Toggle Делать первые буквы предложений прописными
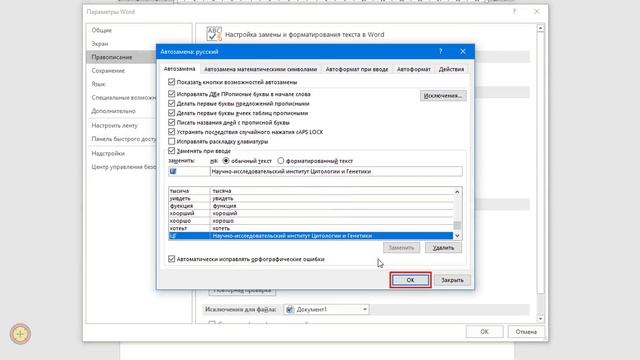Screen dimensions: 640x360 click(171, 103)
